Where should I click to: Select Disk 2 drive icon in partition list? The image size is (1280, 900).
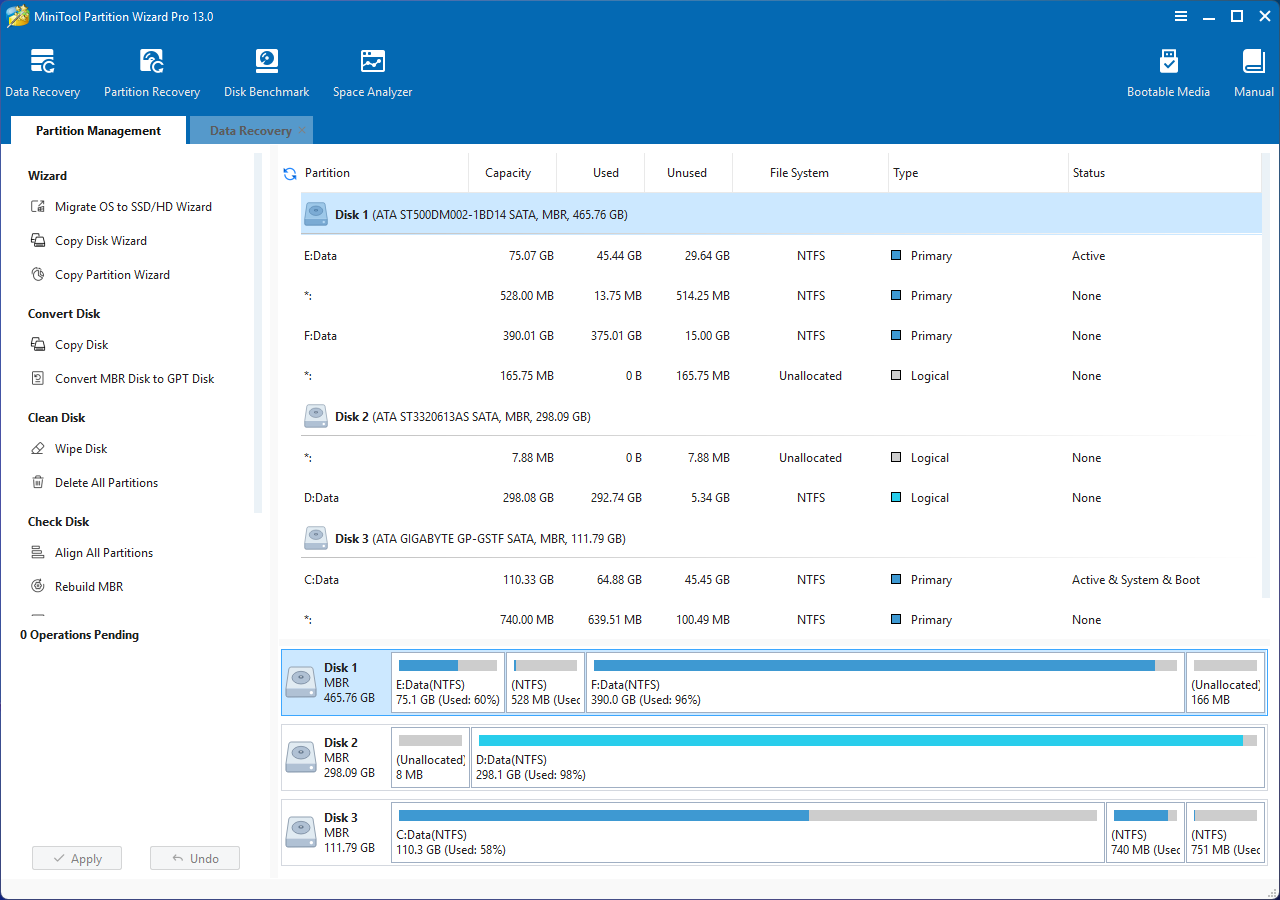[316, 416]
